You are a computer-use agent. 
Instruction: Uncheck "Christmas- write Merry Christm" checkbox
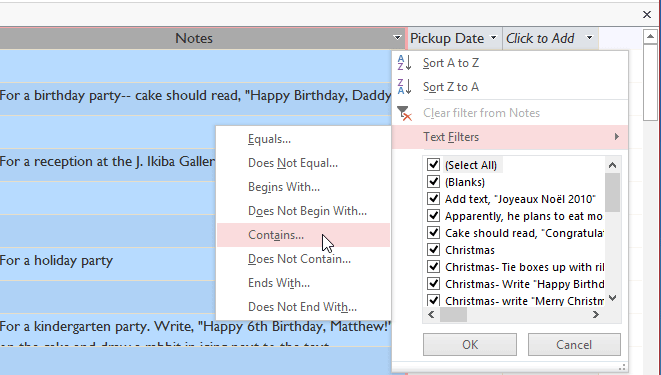click(x=433, y=300)
